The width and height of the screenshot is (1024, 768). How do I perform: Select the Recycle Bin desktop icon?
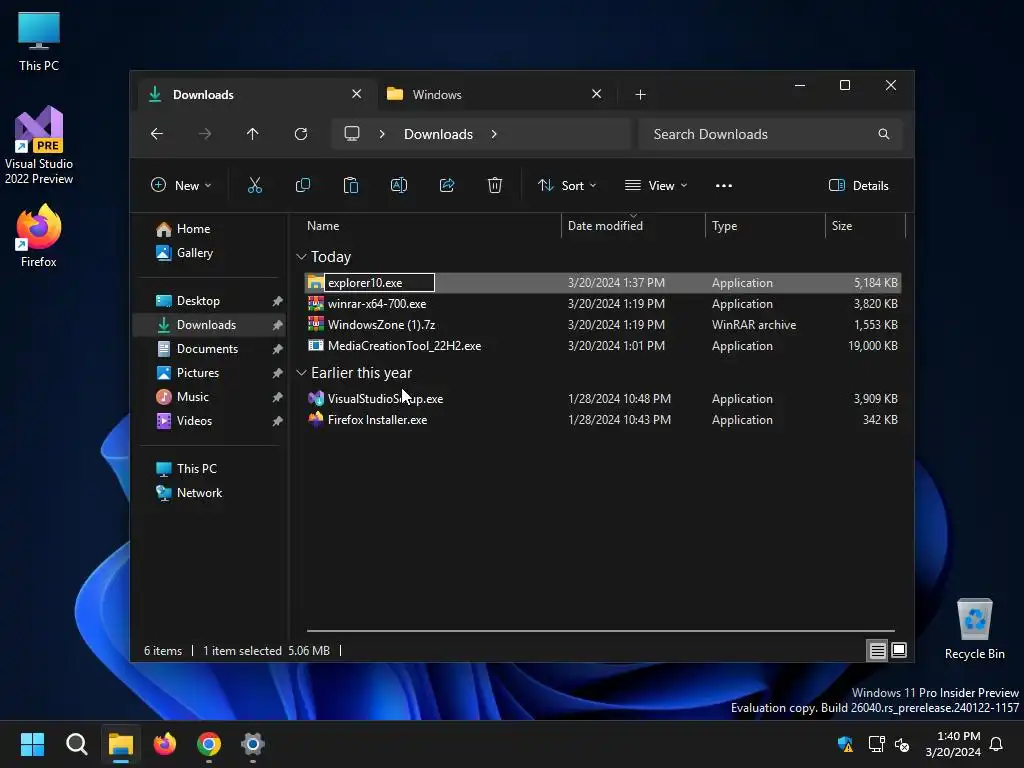(974, 628)
